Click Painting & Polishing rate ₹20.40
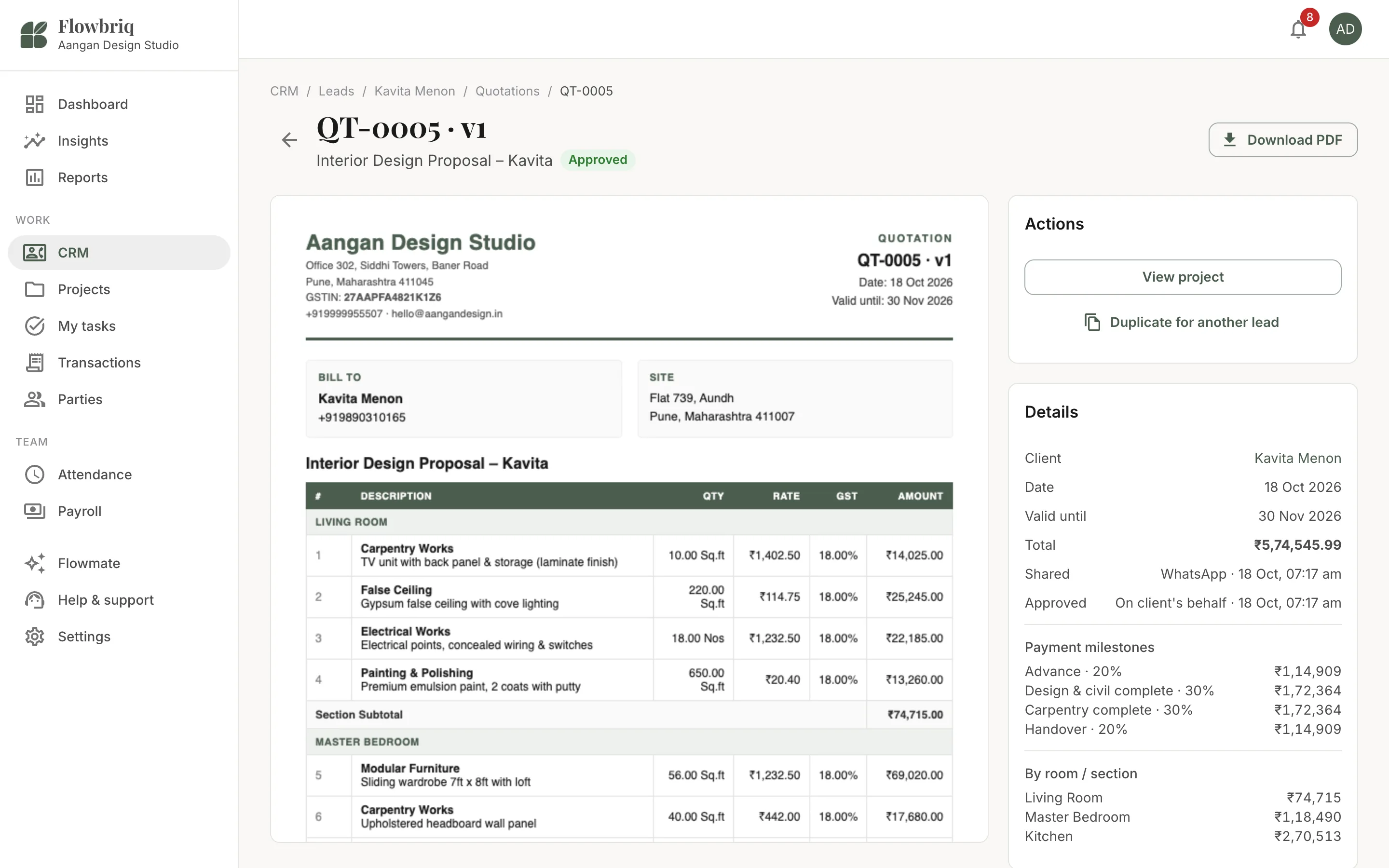The image size is (1389, 868). pyautogui.click(x=782, y=680)
